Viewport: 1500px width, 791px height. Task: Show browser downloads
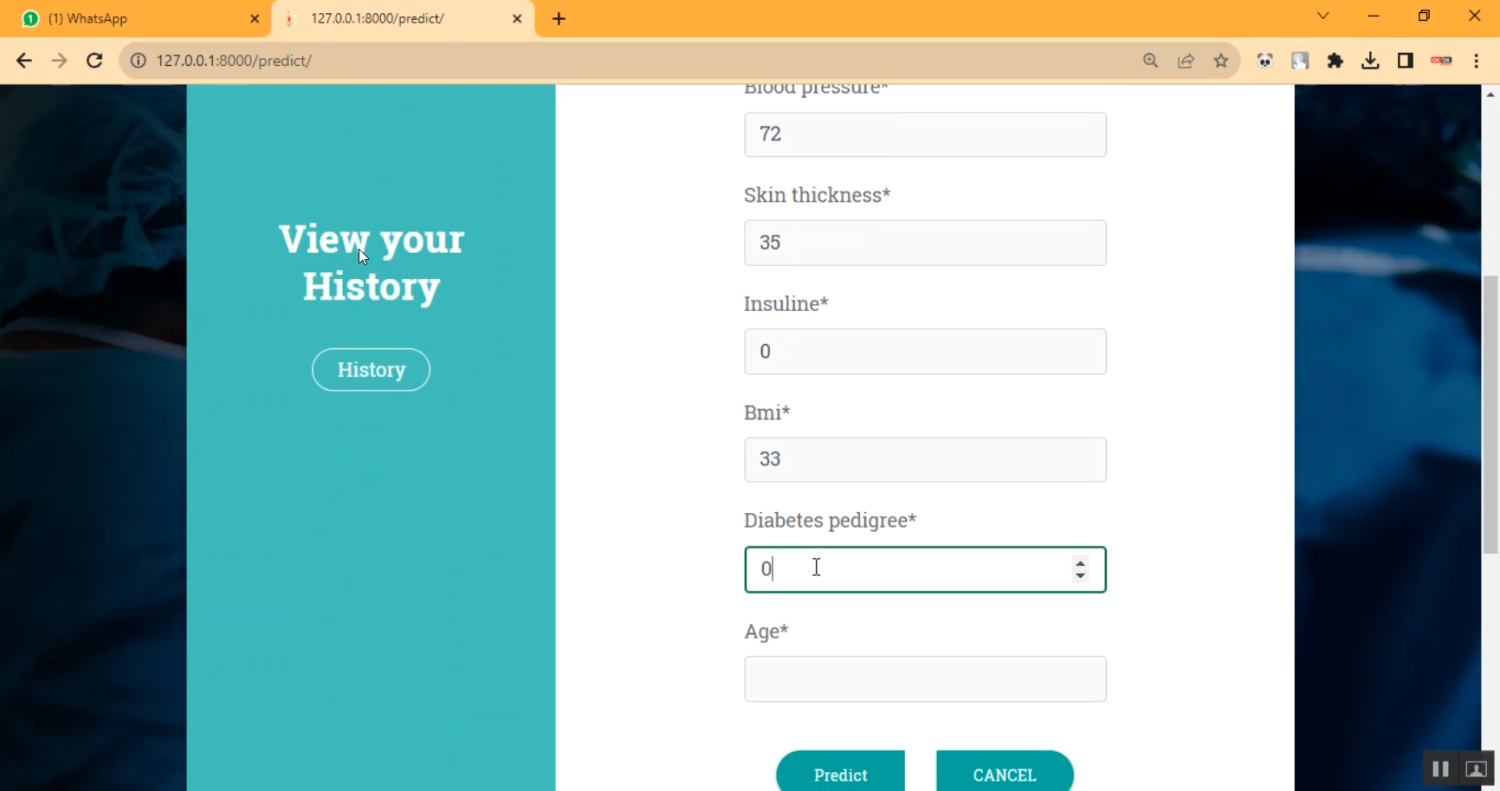[x=1370, y=61]
